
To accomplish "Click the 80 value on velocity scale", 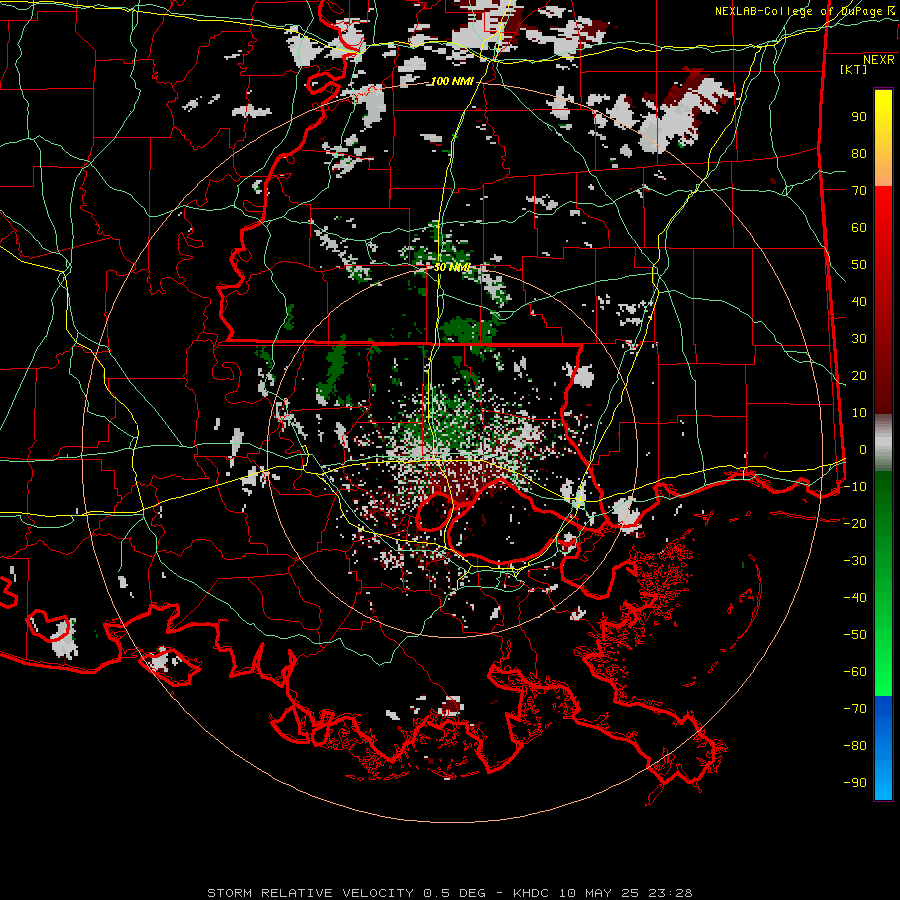I will tap(859, 154).
